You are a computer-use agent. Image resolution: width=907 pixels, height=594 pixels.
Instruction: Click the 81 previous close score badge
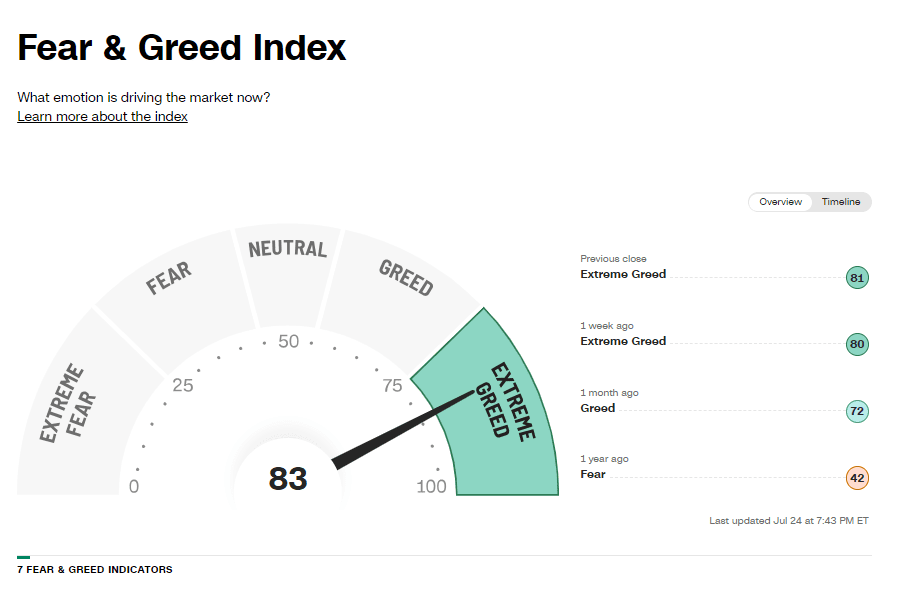click(x=857, y=278)
